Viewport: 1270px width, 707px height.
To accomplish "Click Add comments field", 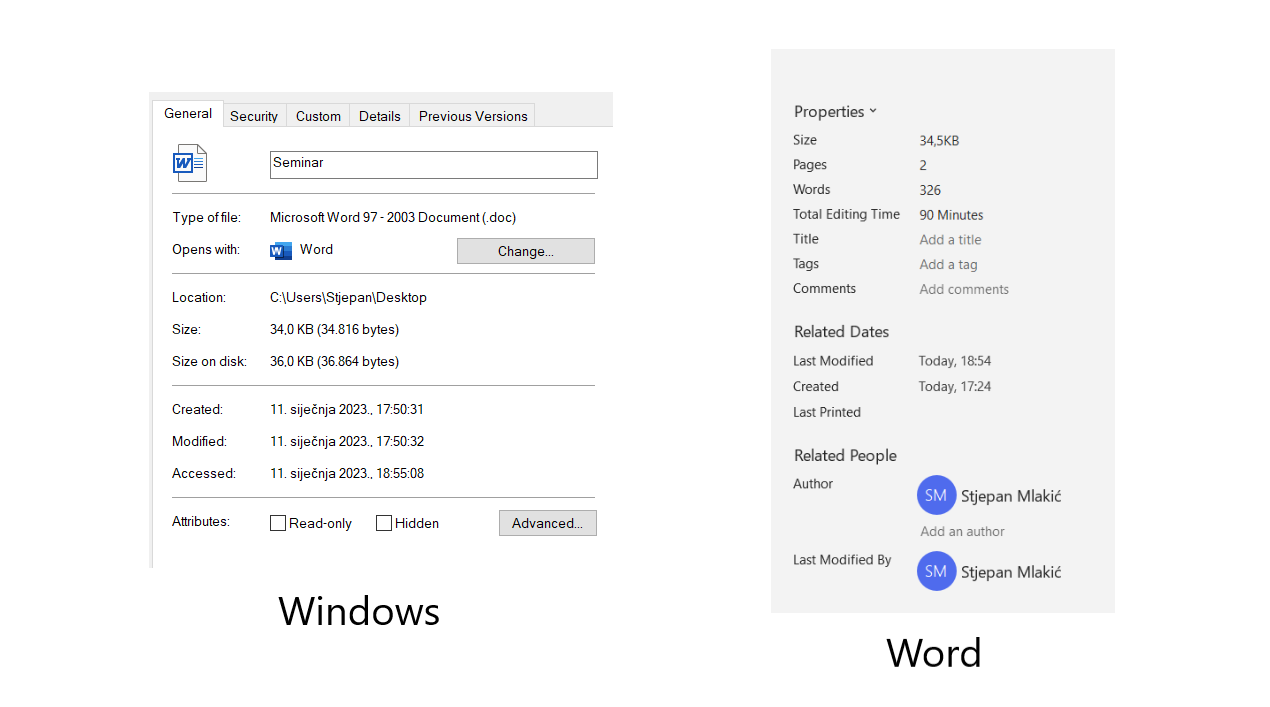I will coord(964,290).
